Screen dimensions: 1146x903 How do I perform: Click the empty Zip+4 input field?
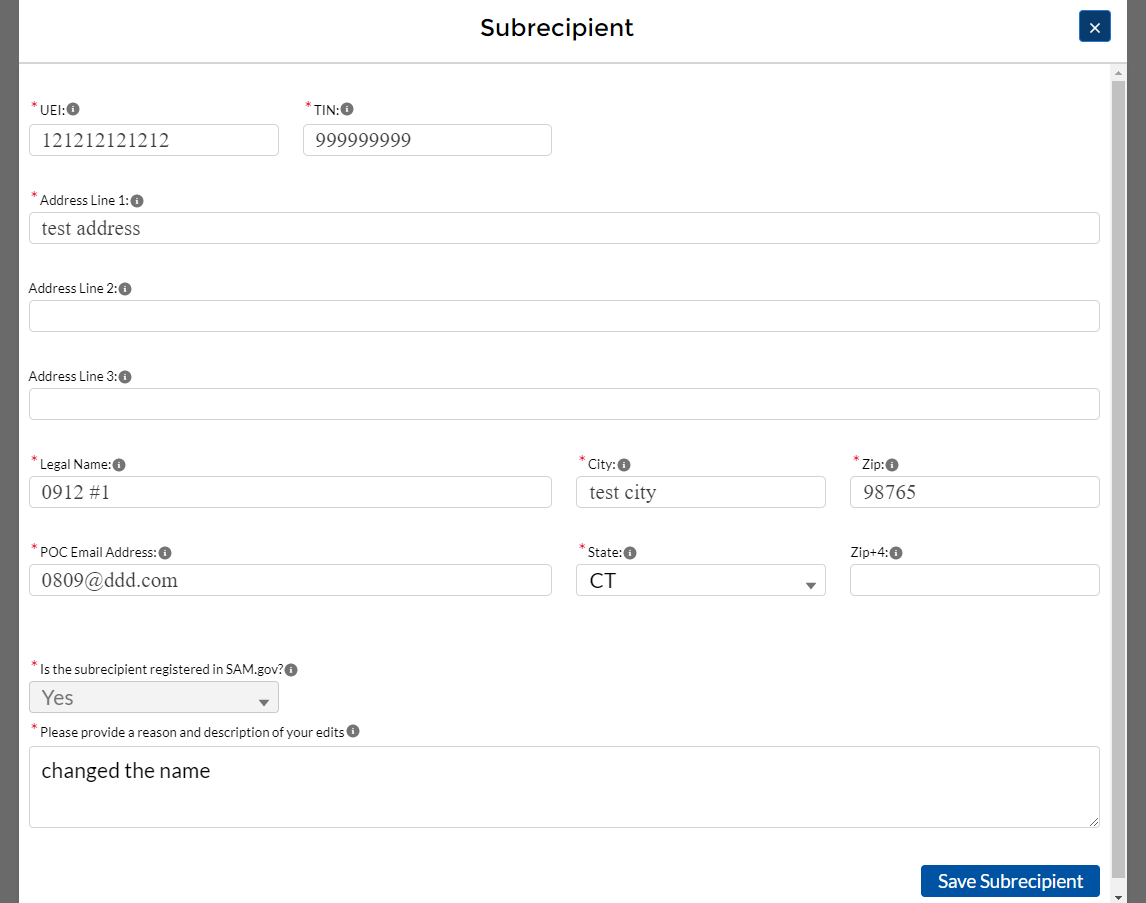tap(974, 580)
